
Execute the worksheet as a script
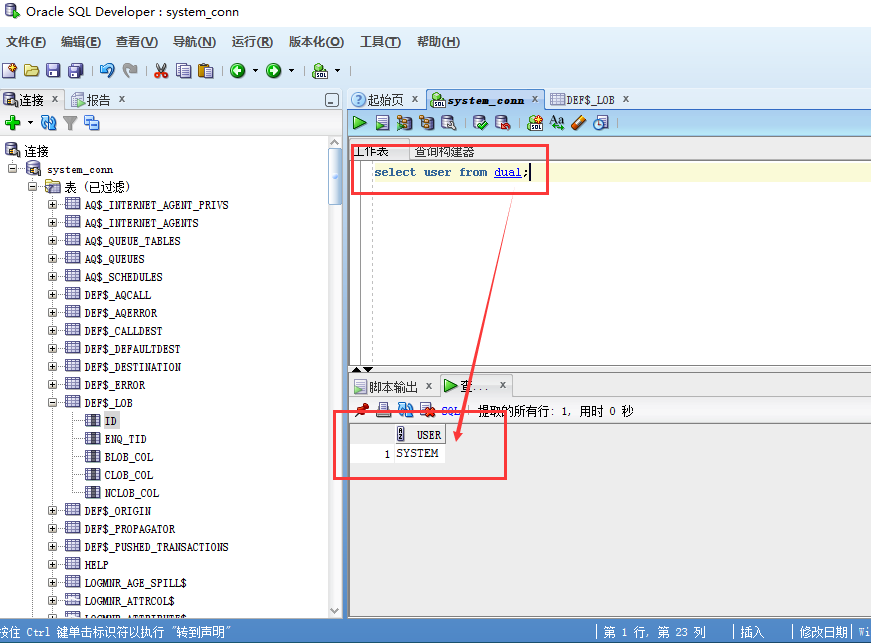382,122
